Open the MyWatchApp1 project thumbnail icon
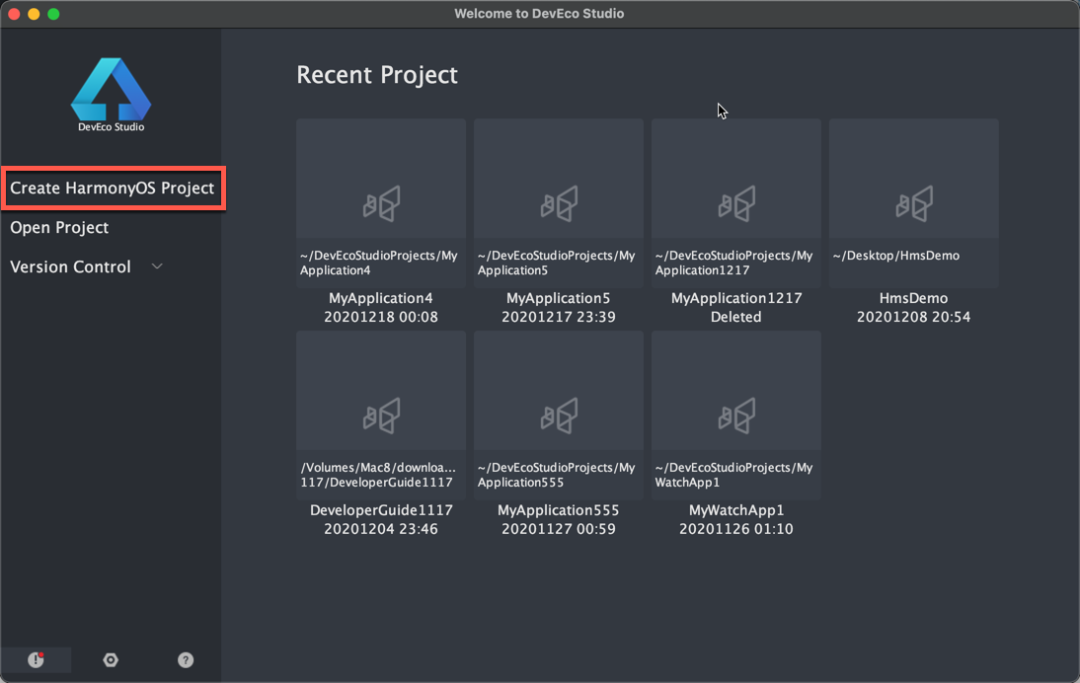This screenshot has width=1080, height=683. click(x=736, y=415)
